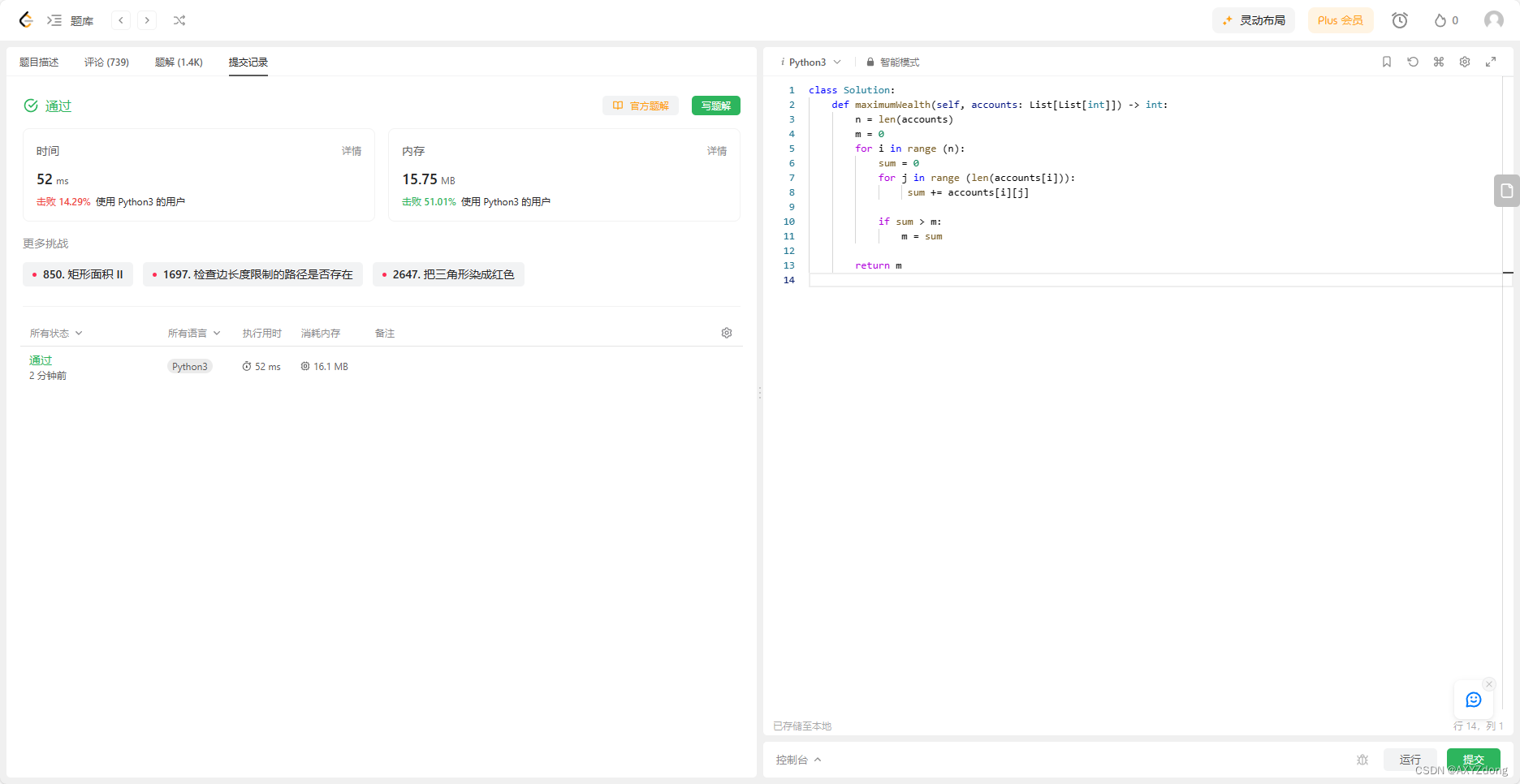The image size is (1520, 784).
Task: Click the 16.1 MB memory in submission row
Action: click(x=325, y=367)
